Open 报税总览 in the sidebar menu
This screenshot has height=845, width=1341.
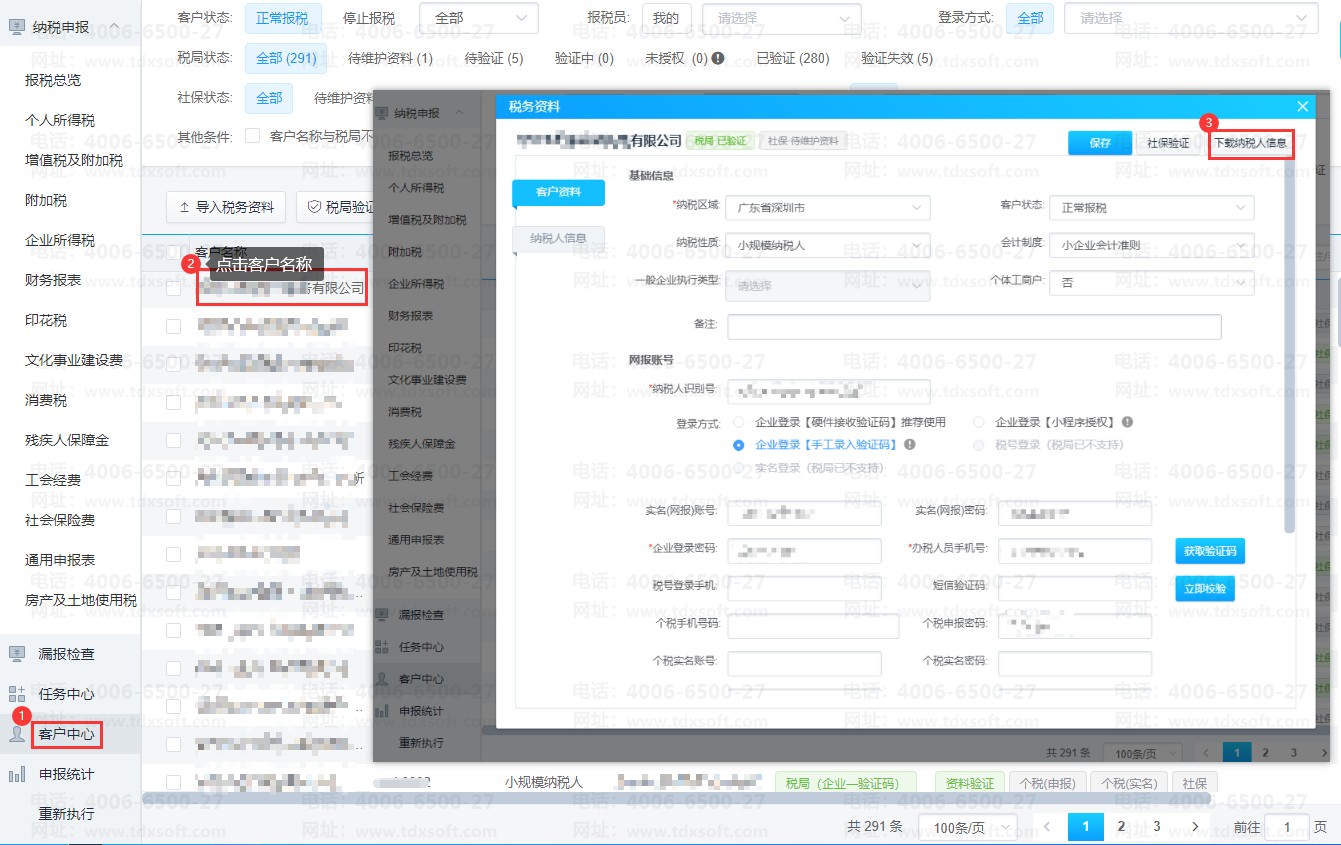click(53, 80)
